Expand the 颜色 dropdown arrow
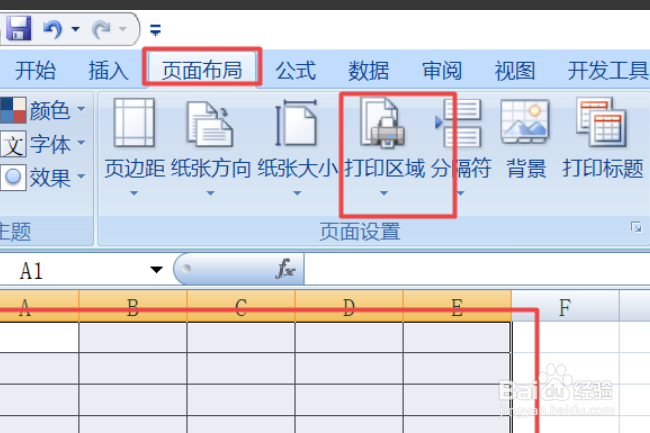 [x=81, y=109]
